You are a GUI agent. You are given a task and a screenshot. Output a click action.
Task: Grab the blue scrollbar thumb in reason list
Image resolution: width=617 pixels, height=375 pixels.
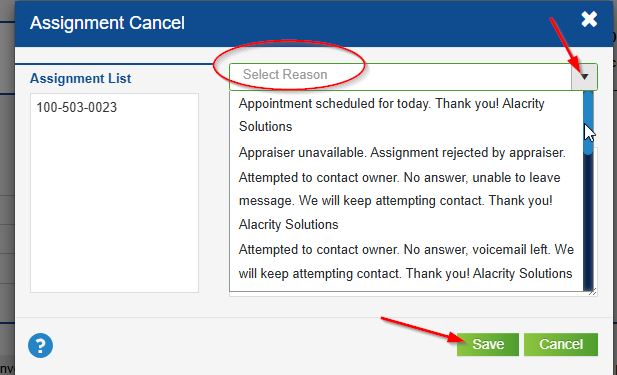(588, 123)
